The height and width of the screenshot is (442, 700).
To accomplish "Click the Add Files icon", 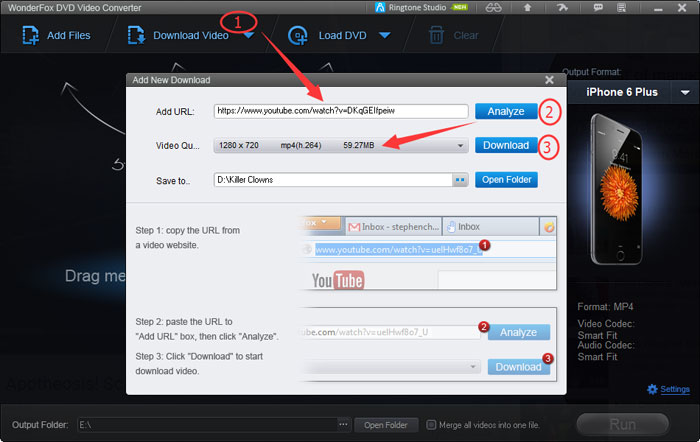I will [30, 35].
